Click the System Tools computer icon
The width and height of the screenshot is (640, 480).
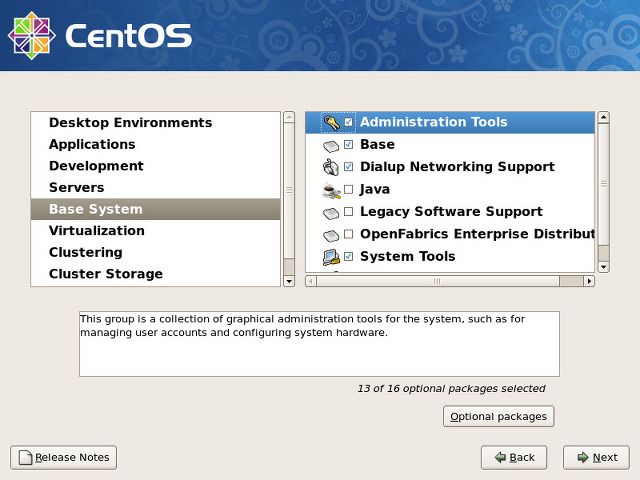point(331,257)
